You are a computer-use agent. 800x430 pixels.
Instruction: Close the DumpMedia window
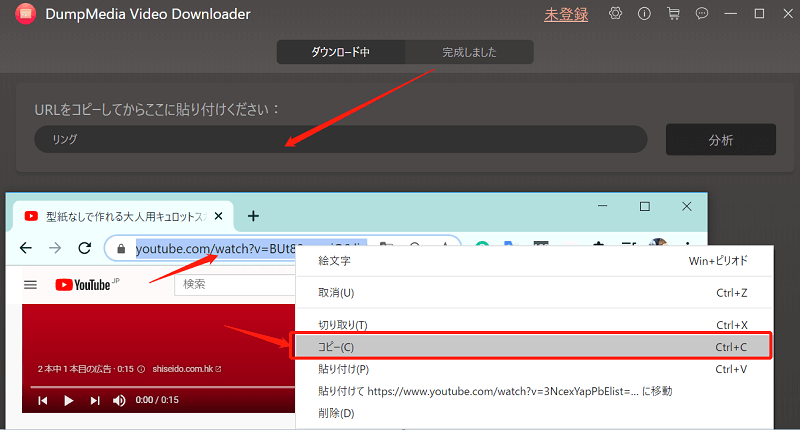click(x=788, y=14)
